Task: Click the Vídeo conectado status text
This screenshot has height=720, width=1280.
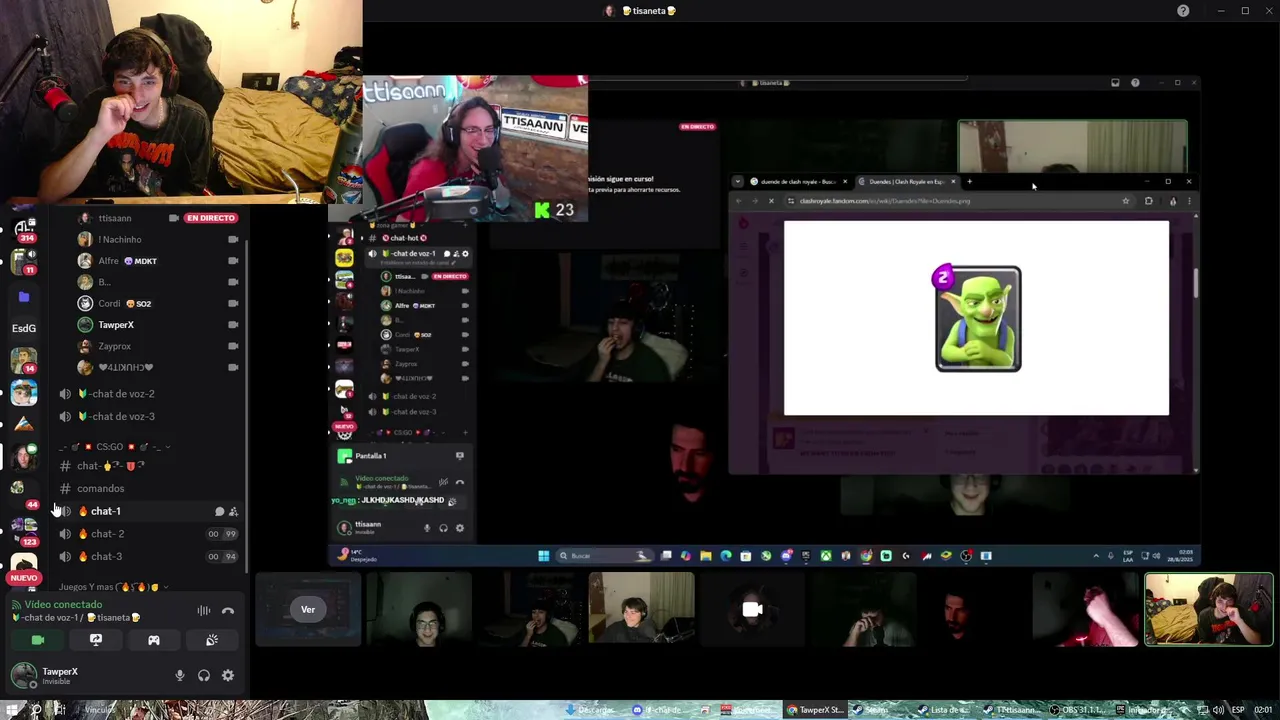Action: pos(63,604)
